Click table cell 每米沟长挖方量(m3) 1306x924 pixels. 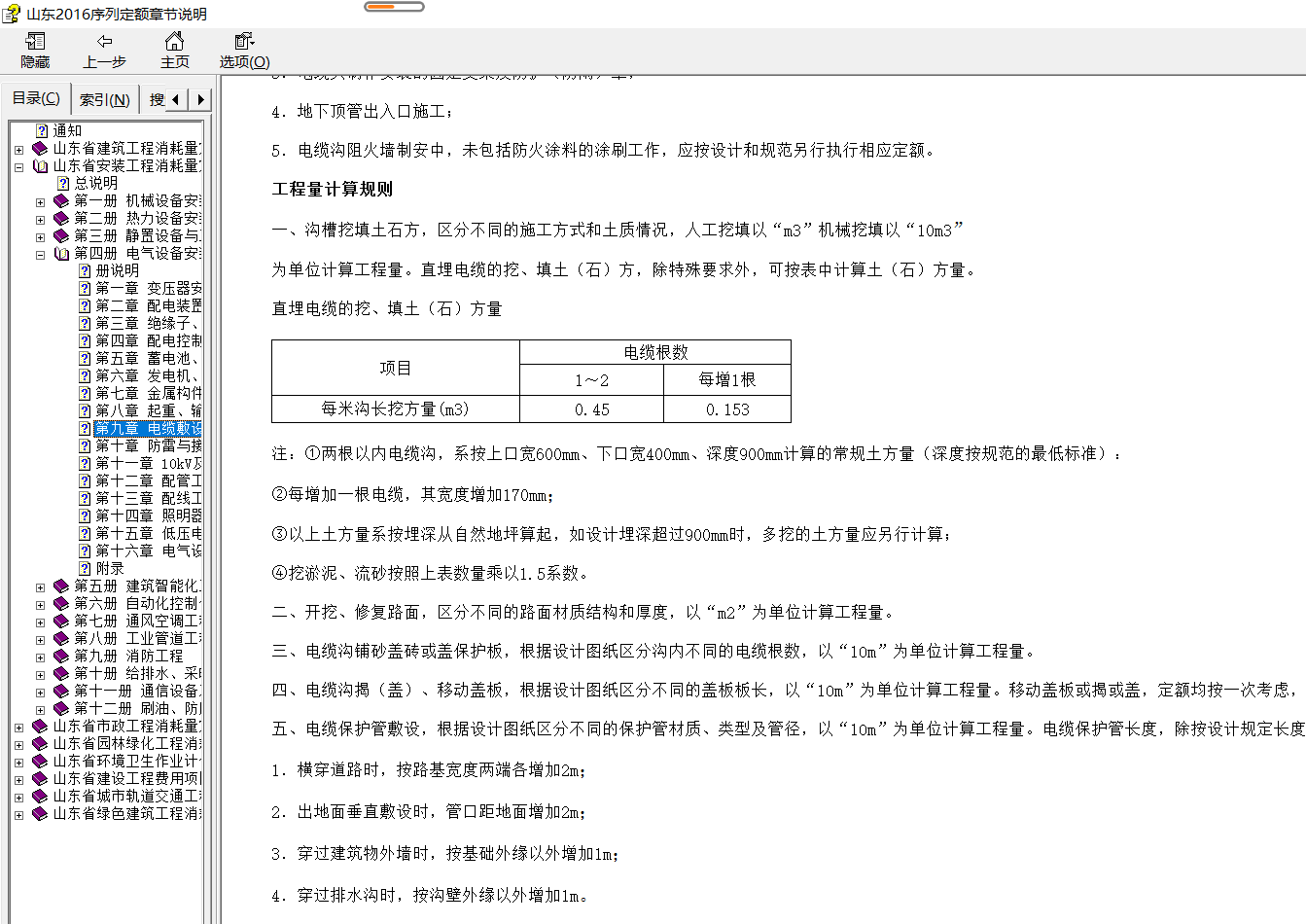tap(395, 409)
